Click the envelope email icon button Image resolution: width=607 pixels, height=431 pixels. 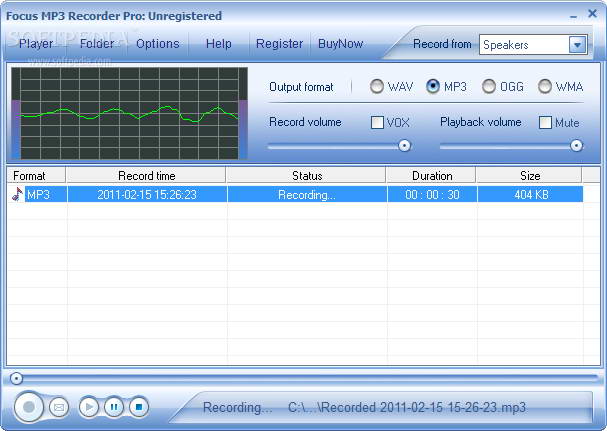[59, 407]
